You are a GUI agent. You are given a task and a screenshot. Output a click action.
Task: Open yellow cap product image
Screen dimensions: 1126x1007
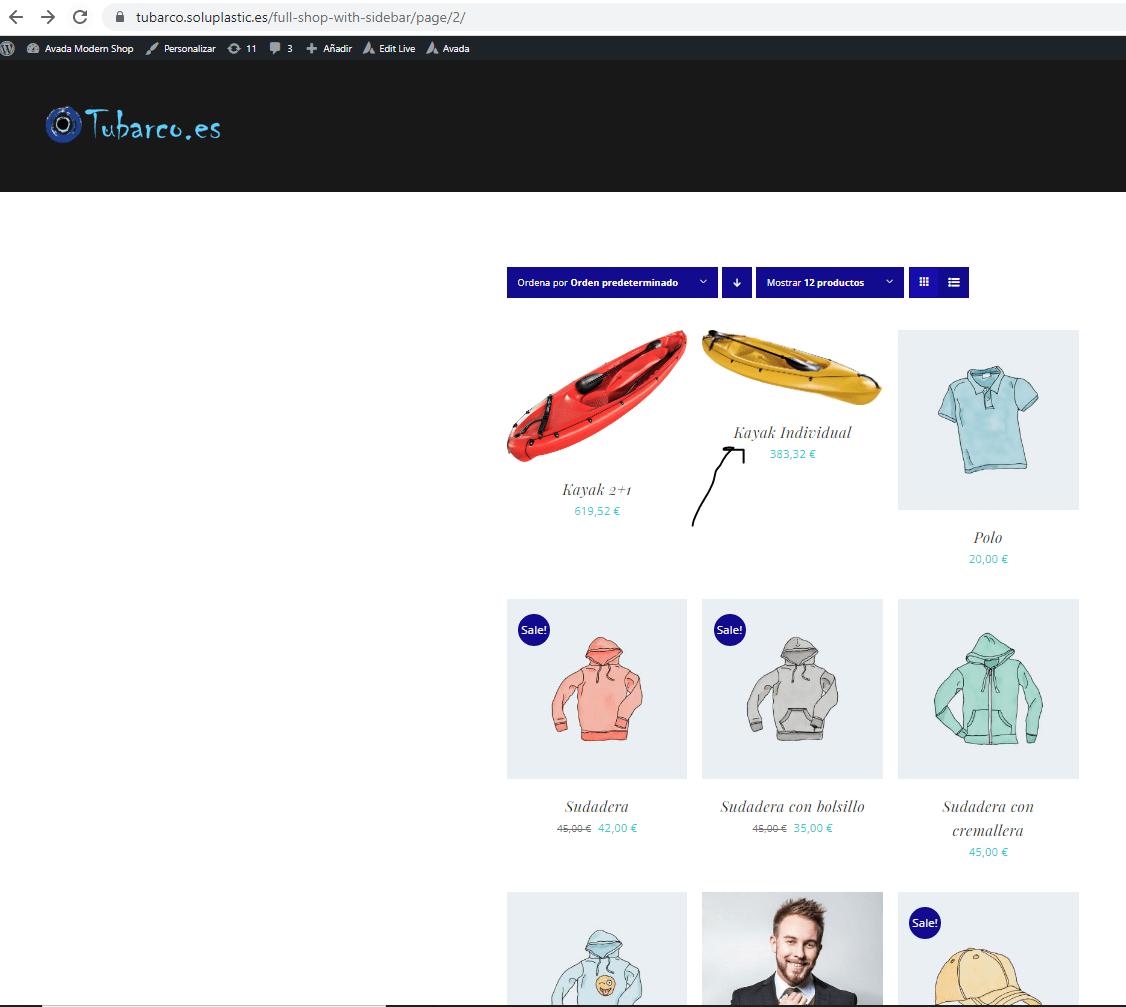(988, 948)
